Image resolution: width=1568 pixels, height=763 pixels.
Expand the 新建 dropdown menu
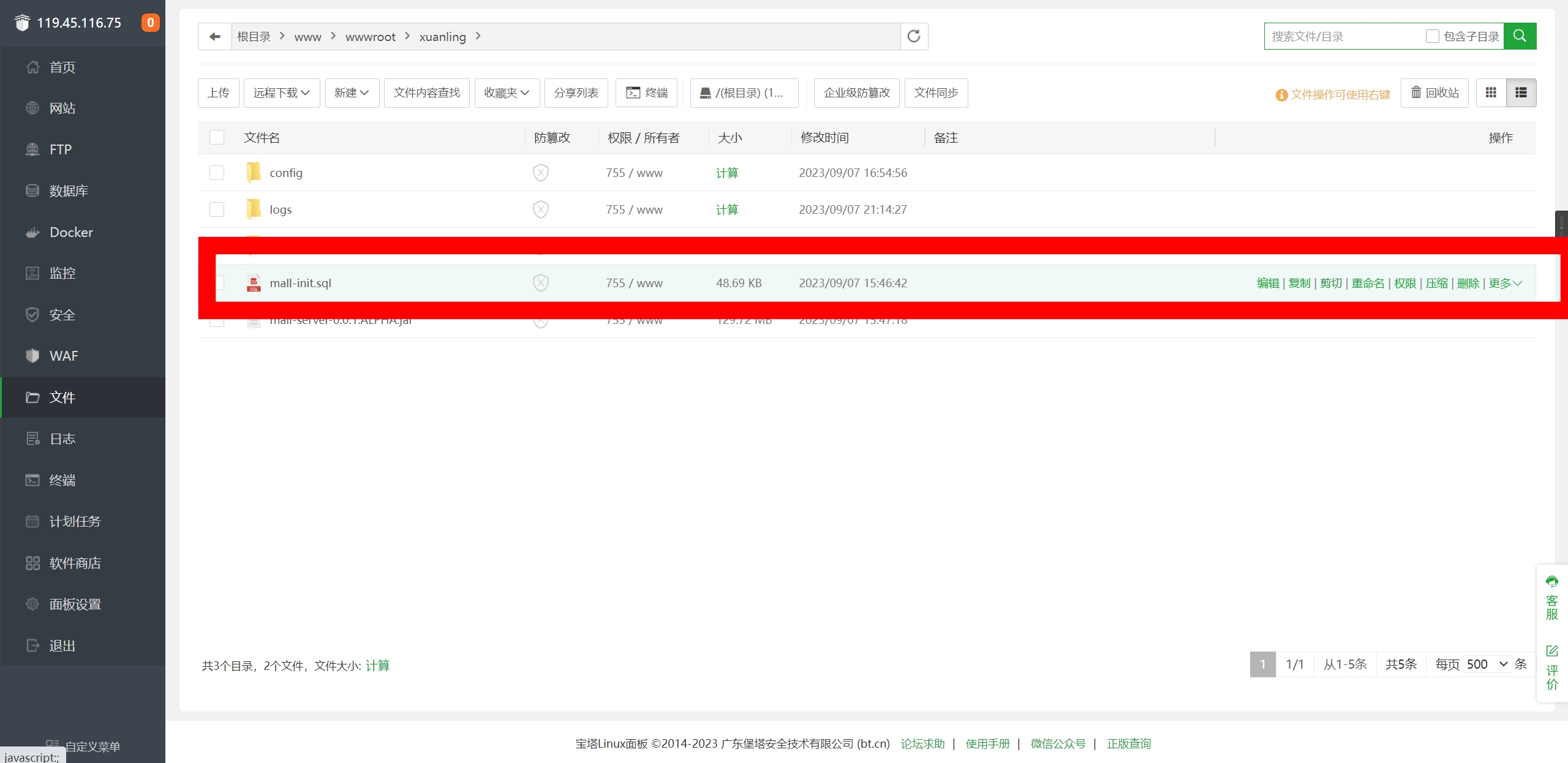[x=352, y=93]
